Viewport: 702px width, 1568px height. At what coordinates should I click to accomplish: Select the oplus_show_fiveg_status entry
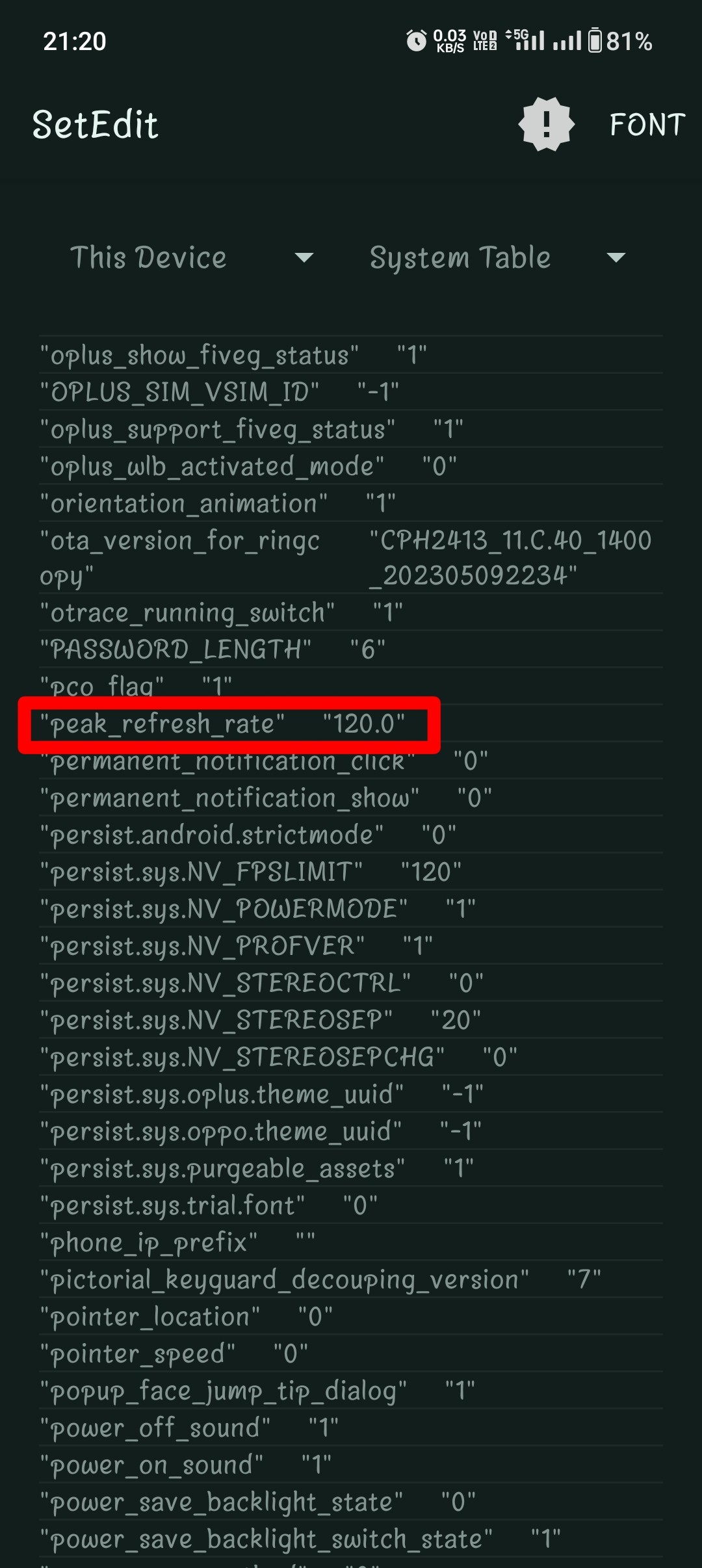200,356
